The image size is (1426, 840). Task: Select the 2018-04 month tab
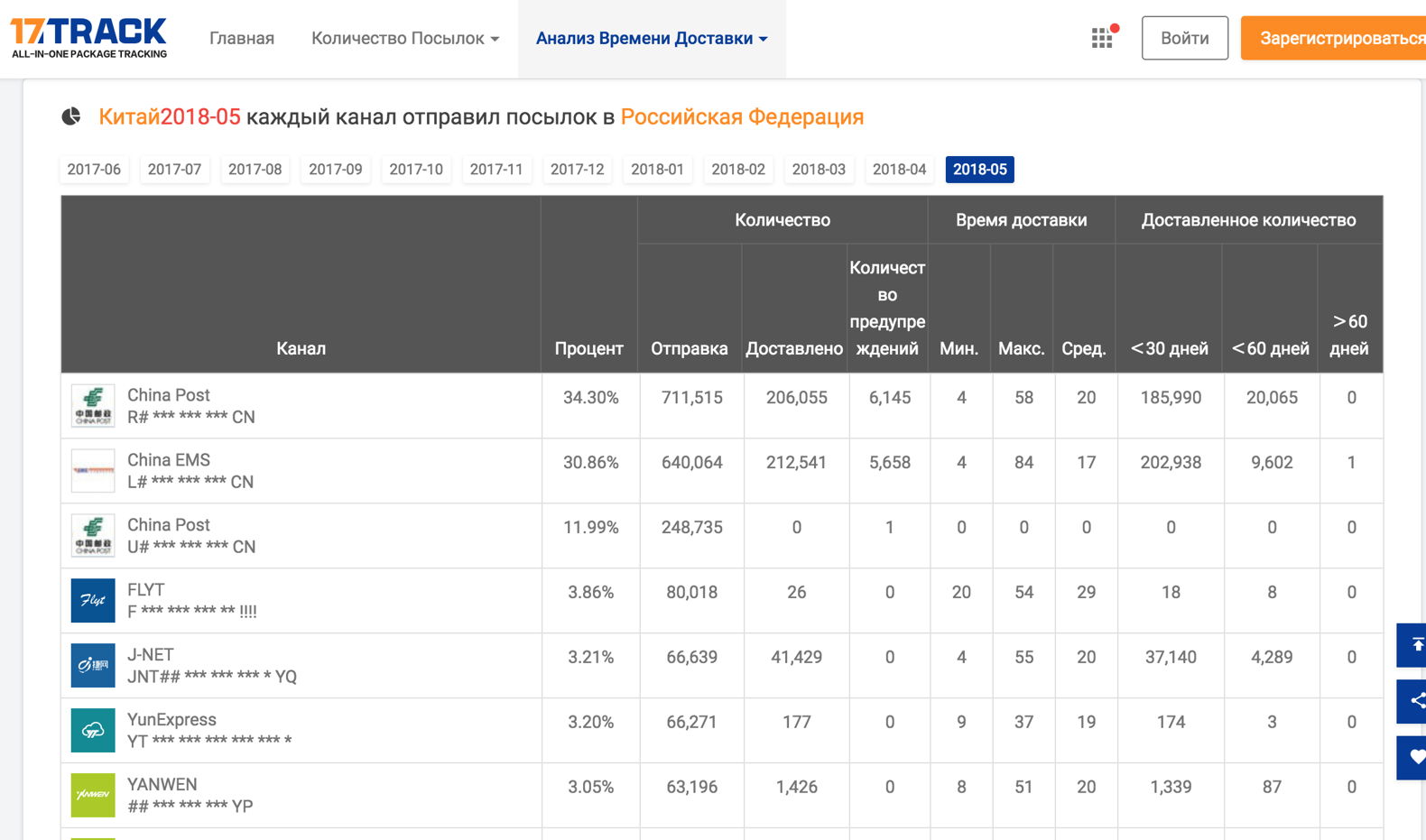[x=899, y=170]
